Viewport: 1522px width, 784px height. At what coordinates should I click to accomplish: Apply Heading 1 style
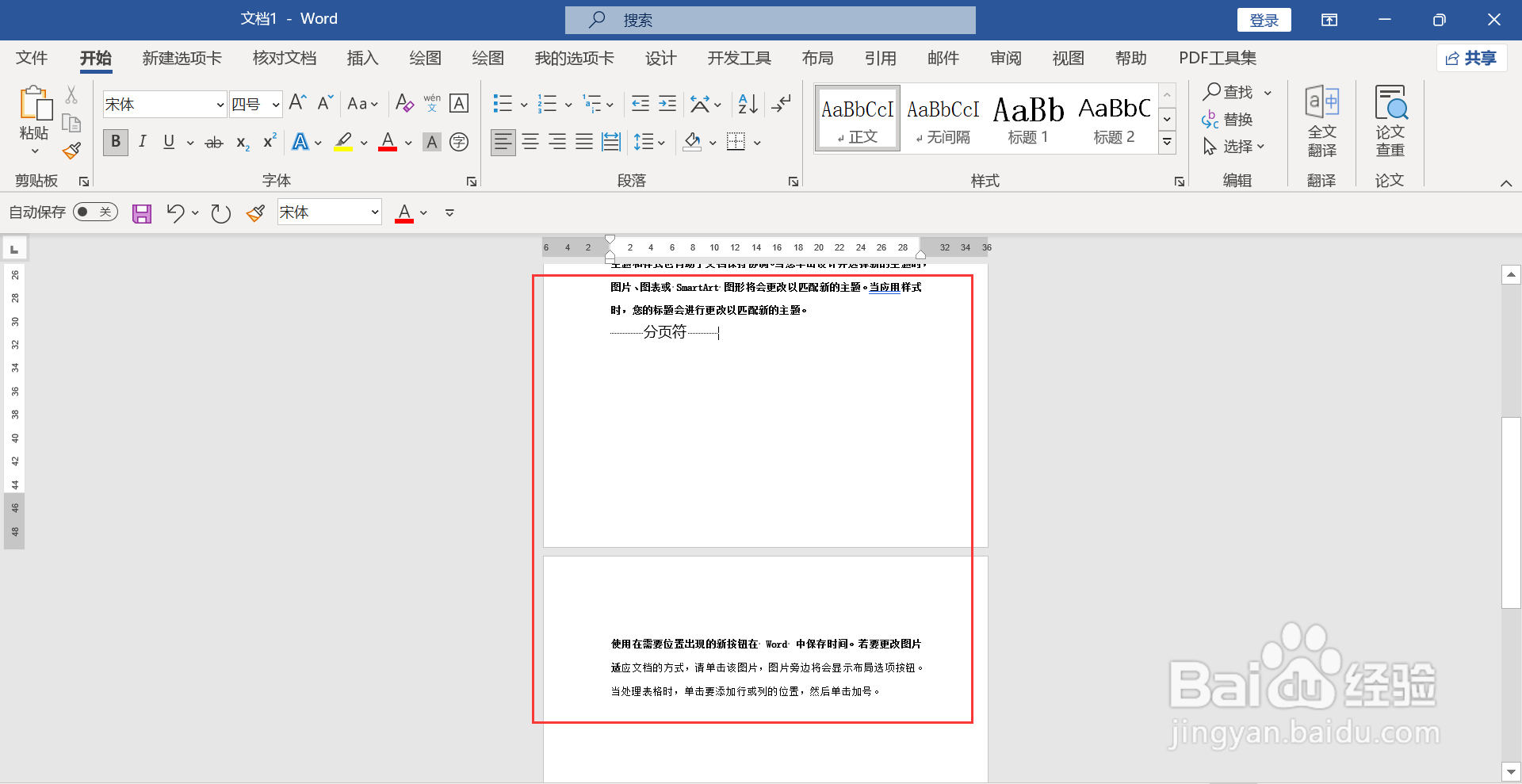(1029, 119)
